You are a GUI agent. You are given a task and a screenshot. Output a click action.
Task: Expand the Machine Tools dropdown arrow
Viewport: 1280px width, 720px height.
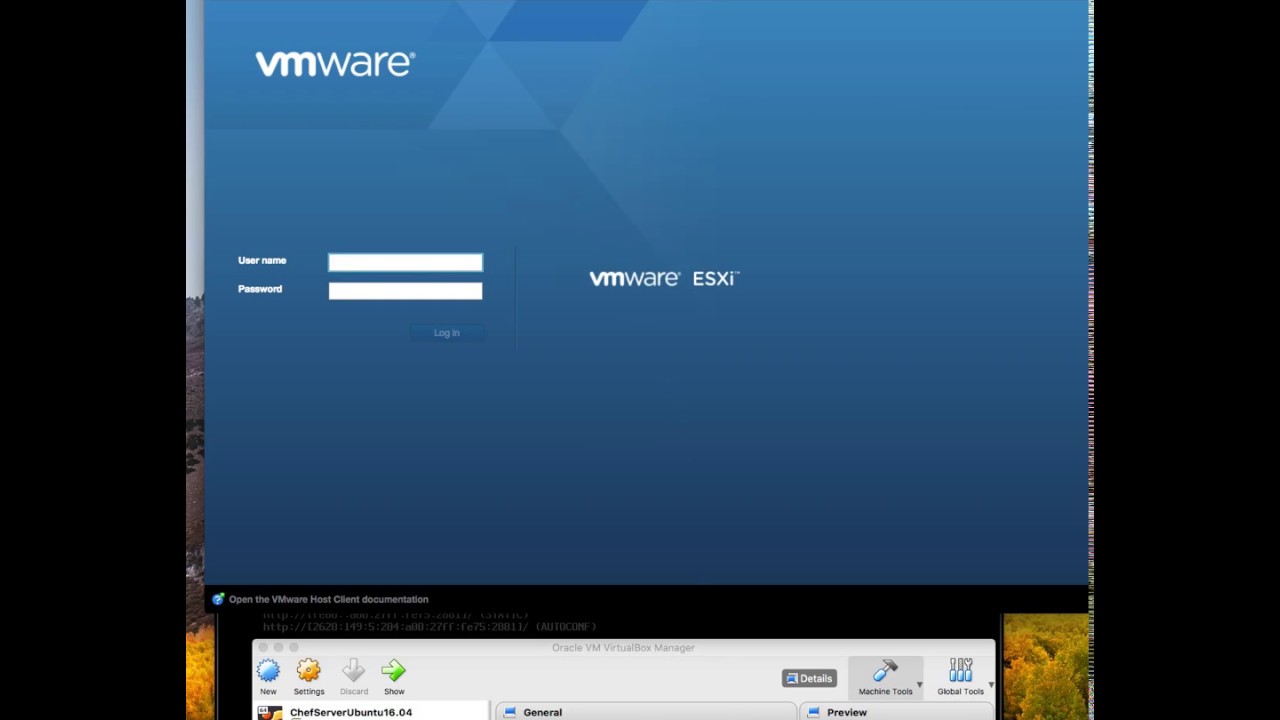[x=920, y=685]
